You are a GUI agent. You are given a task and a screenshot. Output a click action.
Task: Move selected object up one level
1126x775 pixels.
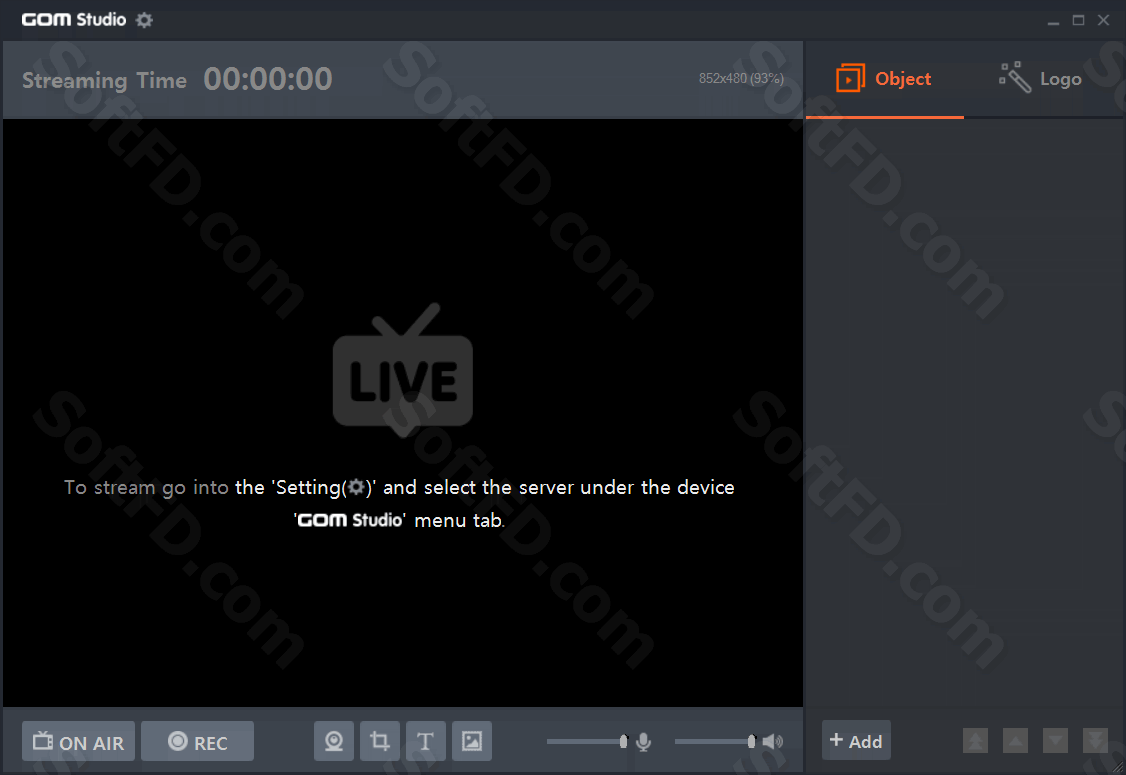(1015, 741)
